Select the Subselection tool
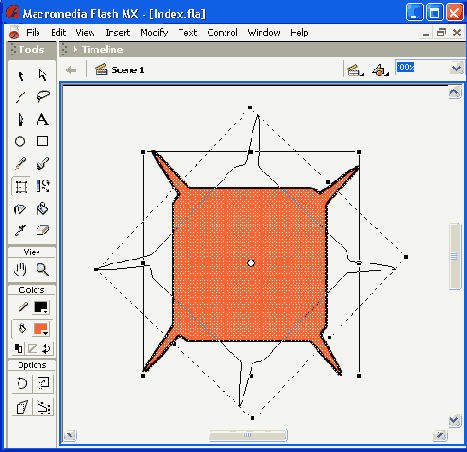This screenshot has width=467, height=452. click(42, 76)
